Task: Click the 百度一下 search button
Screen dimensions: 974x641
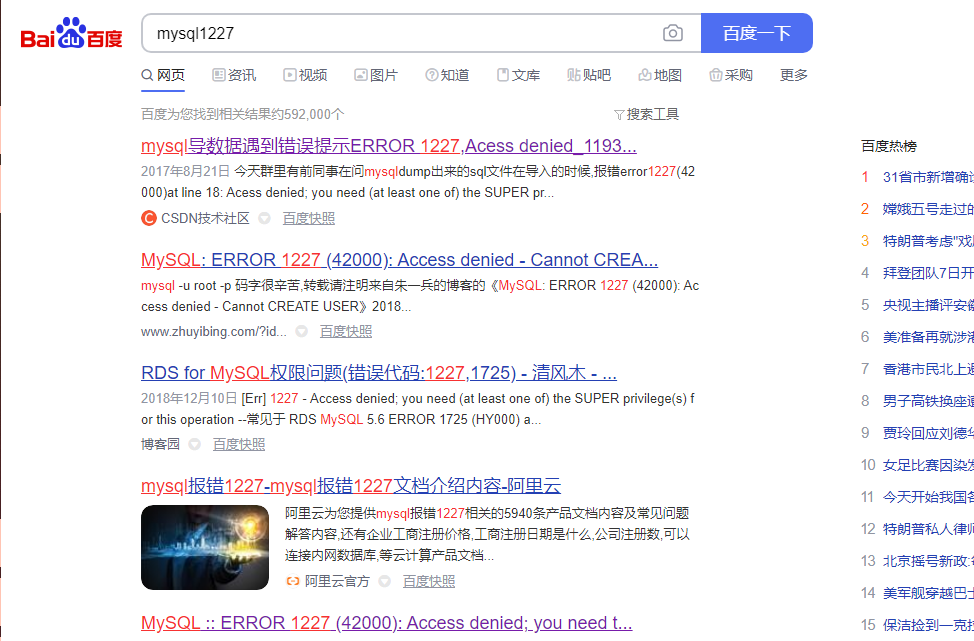Action: coord(757,33)
